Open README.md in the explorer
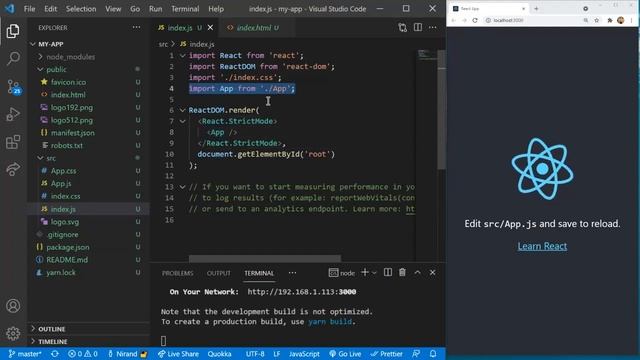The height and width of the screenshot is (360, 640). pyautogui.click(x=67, y=260)
